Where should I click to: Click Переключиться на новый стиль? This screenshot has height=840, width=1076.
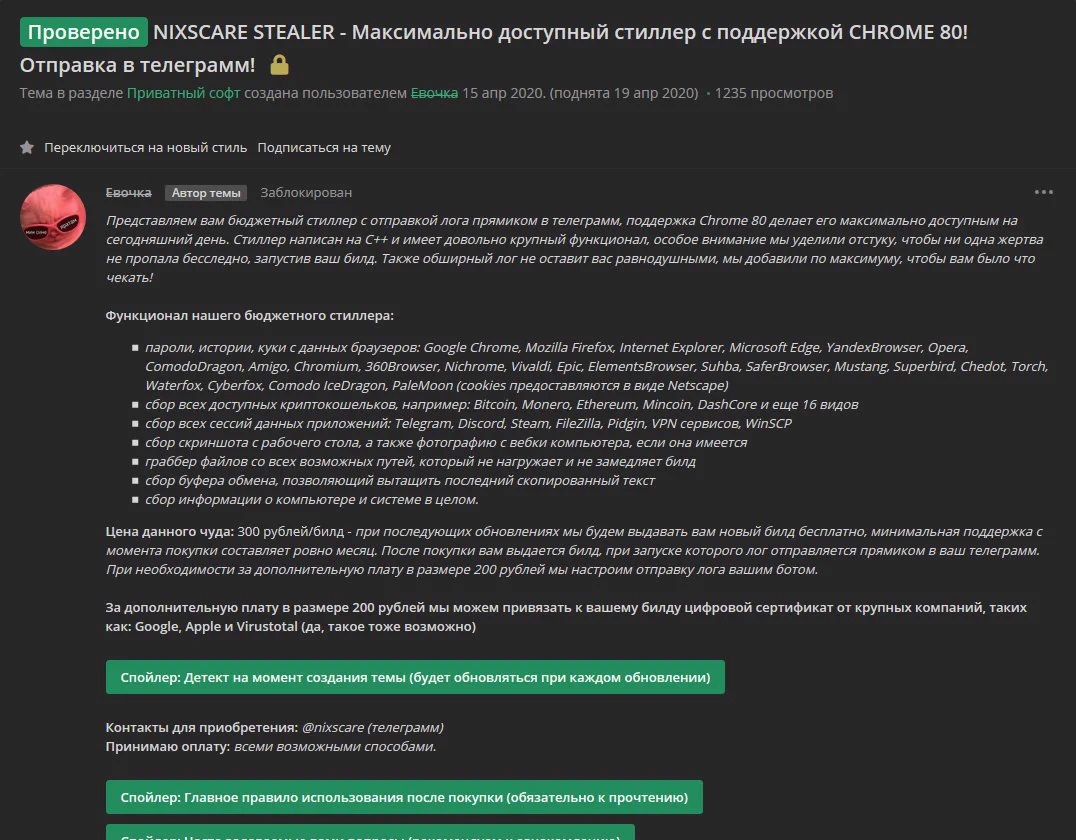pyautogui.click(x=145, y=148)
